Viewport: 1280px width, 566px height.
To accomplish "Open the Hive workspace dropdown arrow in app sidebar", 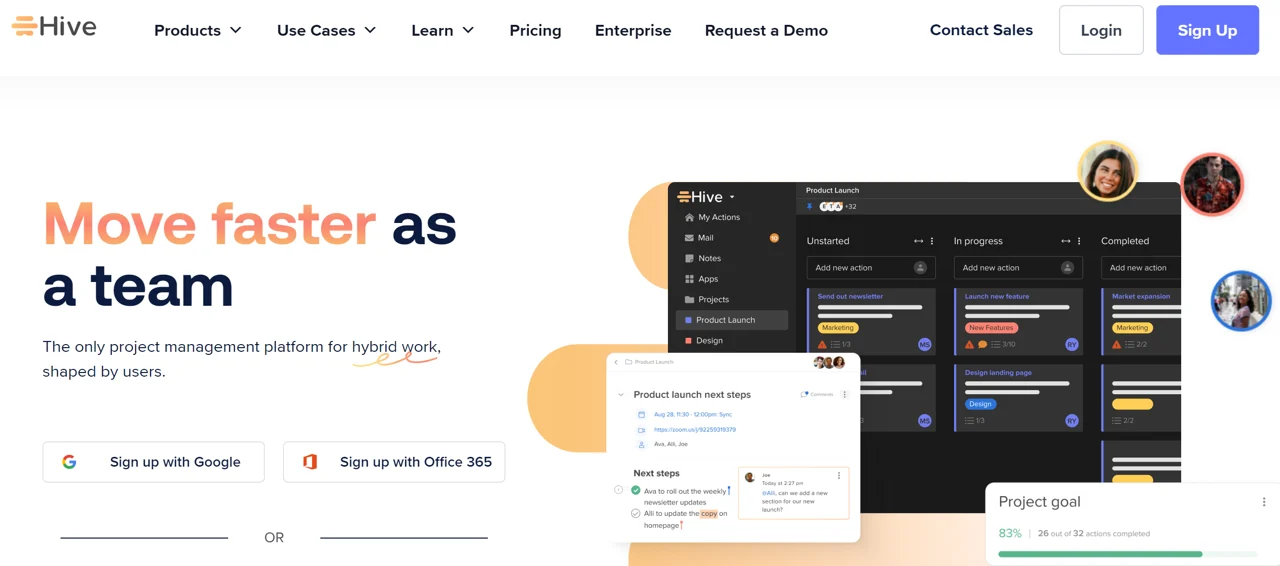I will pyautogui.click(x=732, y=197).
